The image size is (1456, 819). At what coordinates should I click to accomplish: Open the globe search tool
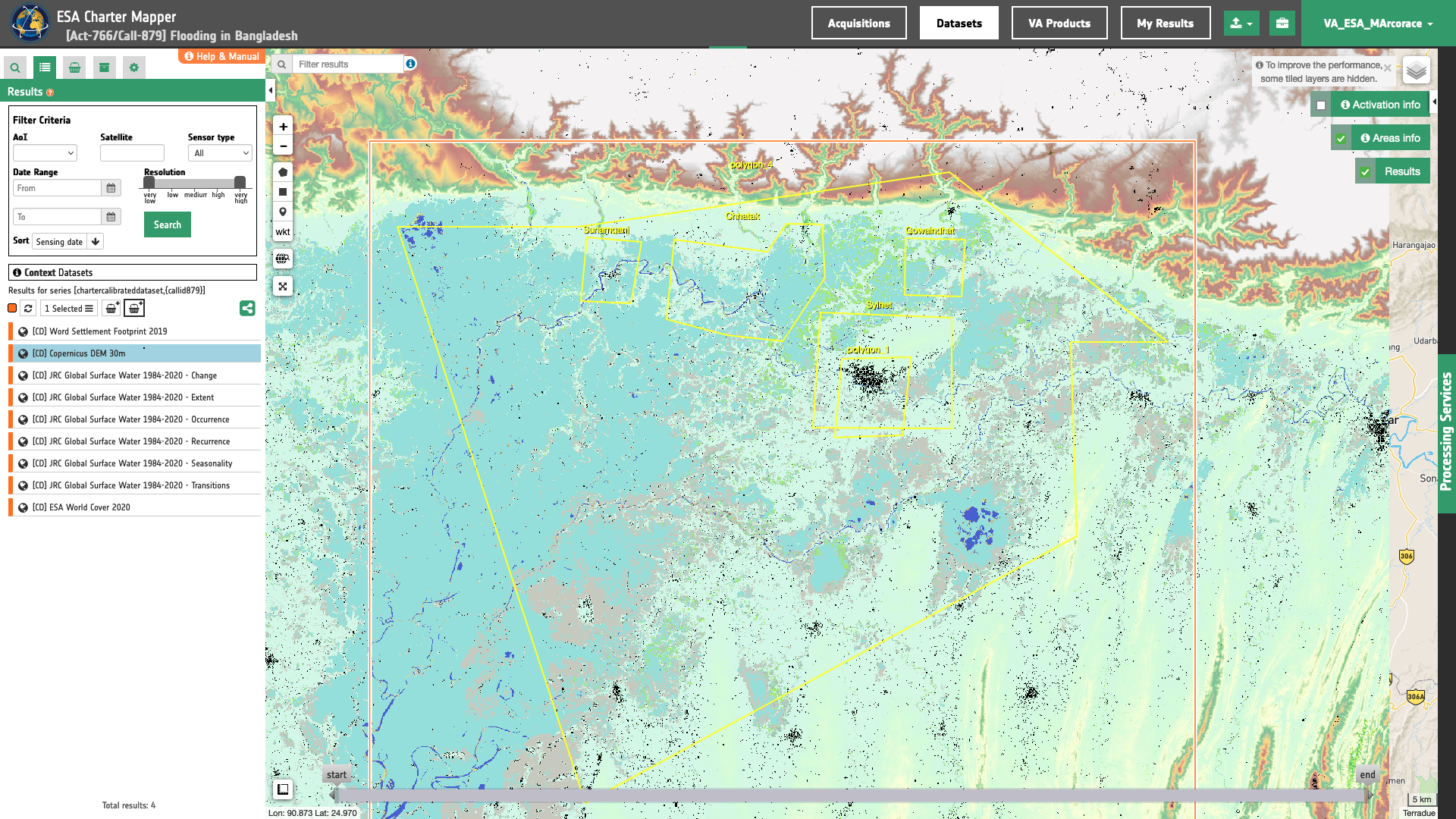(283, 259)
